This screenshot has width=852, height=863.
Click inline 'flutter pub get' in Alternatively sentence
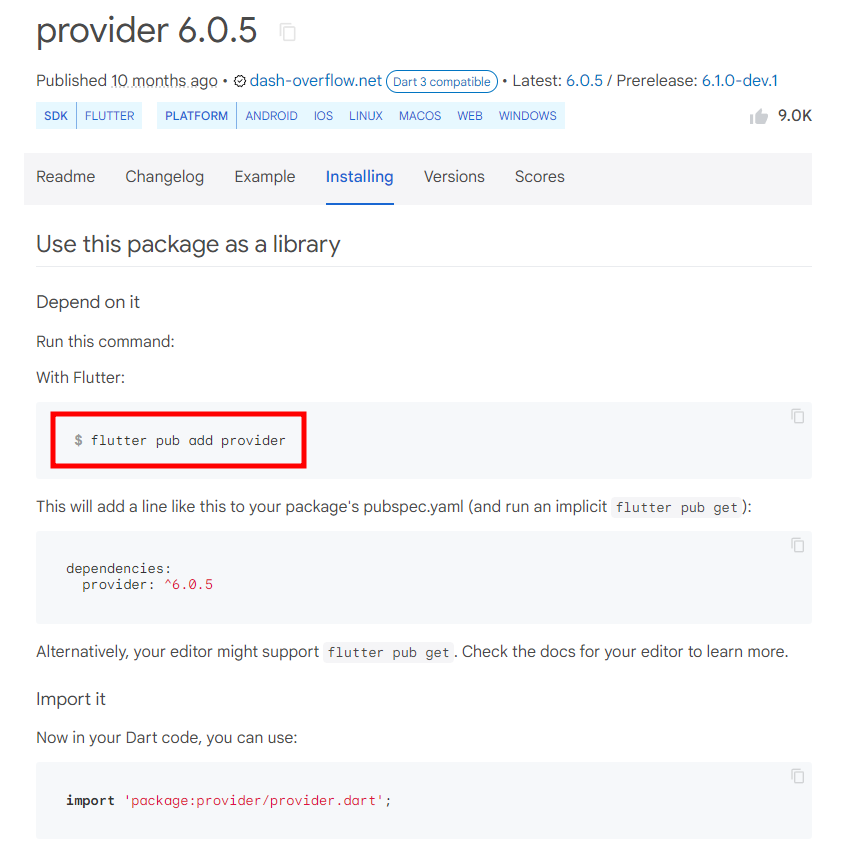(x=388, y=652)
